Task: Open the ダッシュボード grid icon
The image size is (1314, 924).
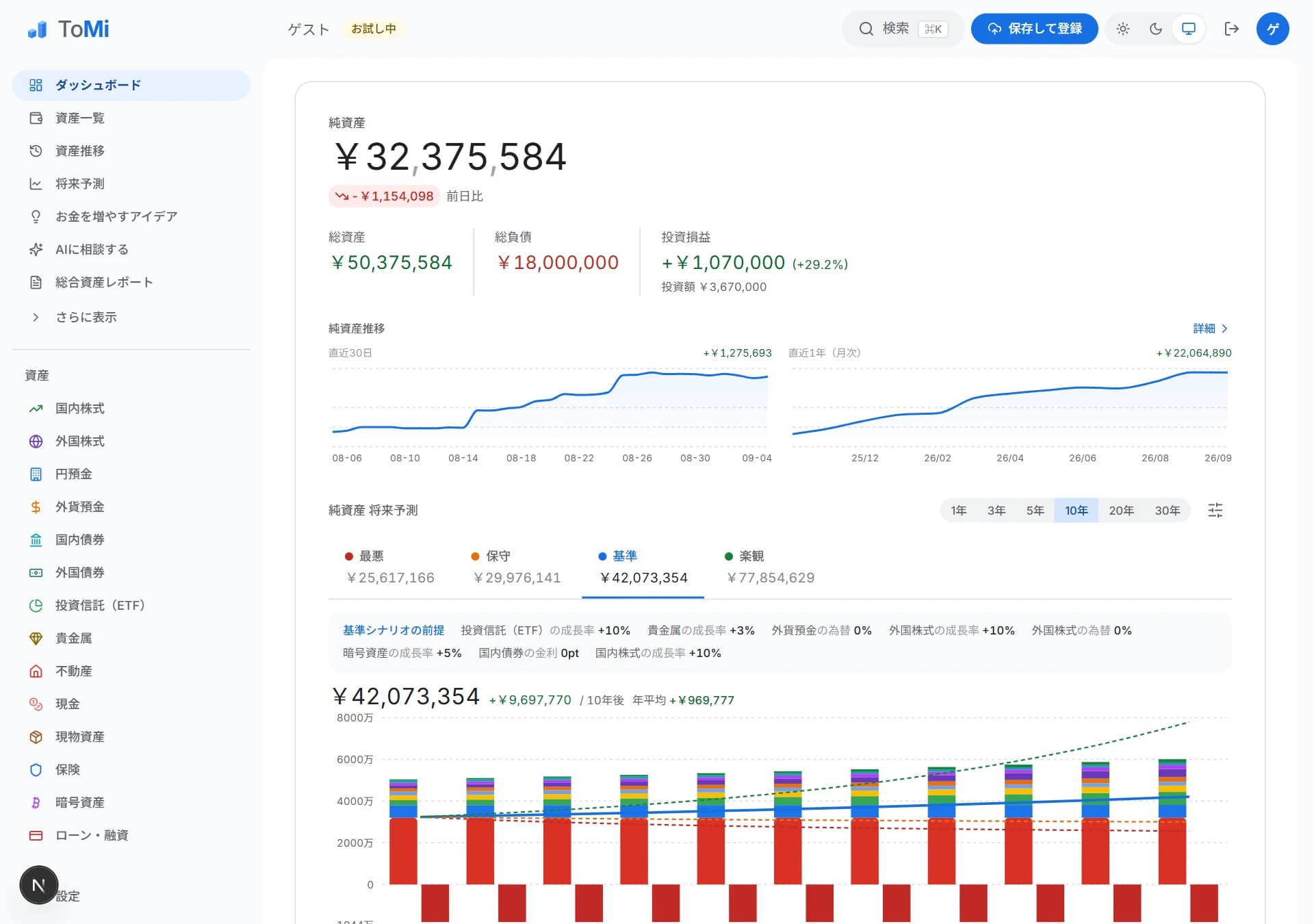Action: pos(36,85)
